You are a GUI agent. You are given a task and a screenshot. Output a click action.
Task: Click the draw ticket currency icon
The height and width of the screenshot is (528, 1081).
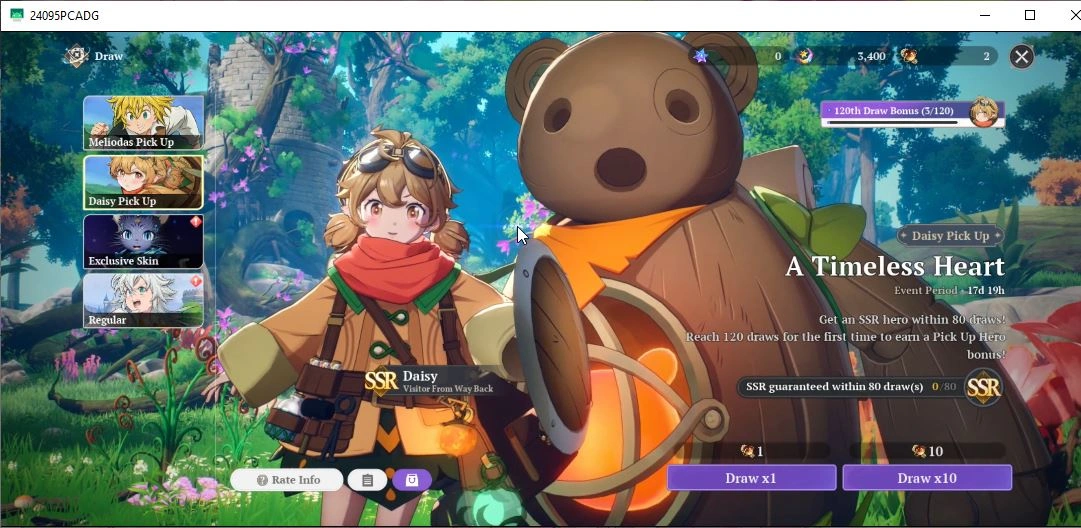point(909,56)
